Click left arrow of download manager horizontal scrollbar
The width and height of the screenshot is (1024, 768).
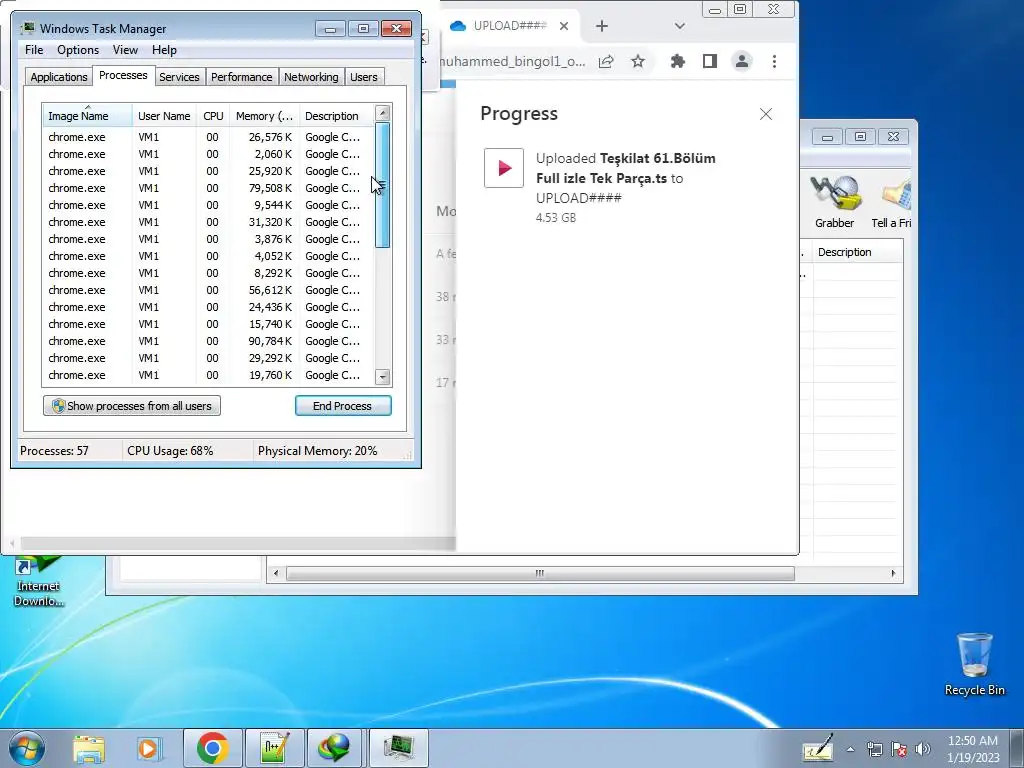(276, 573)
